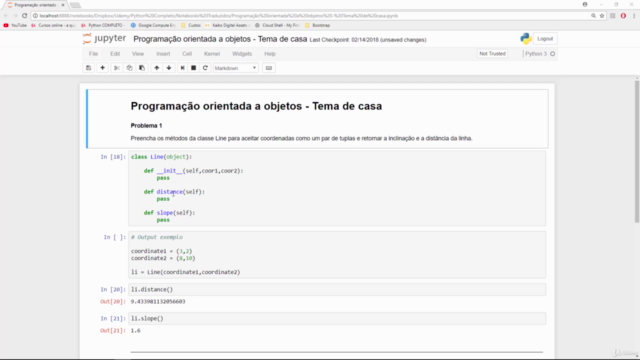Click the browser address bar URL
640x360 pixels.
tap(218, 16)
